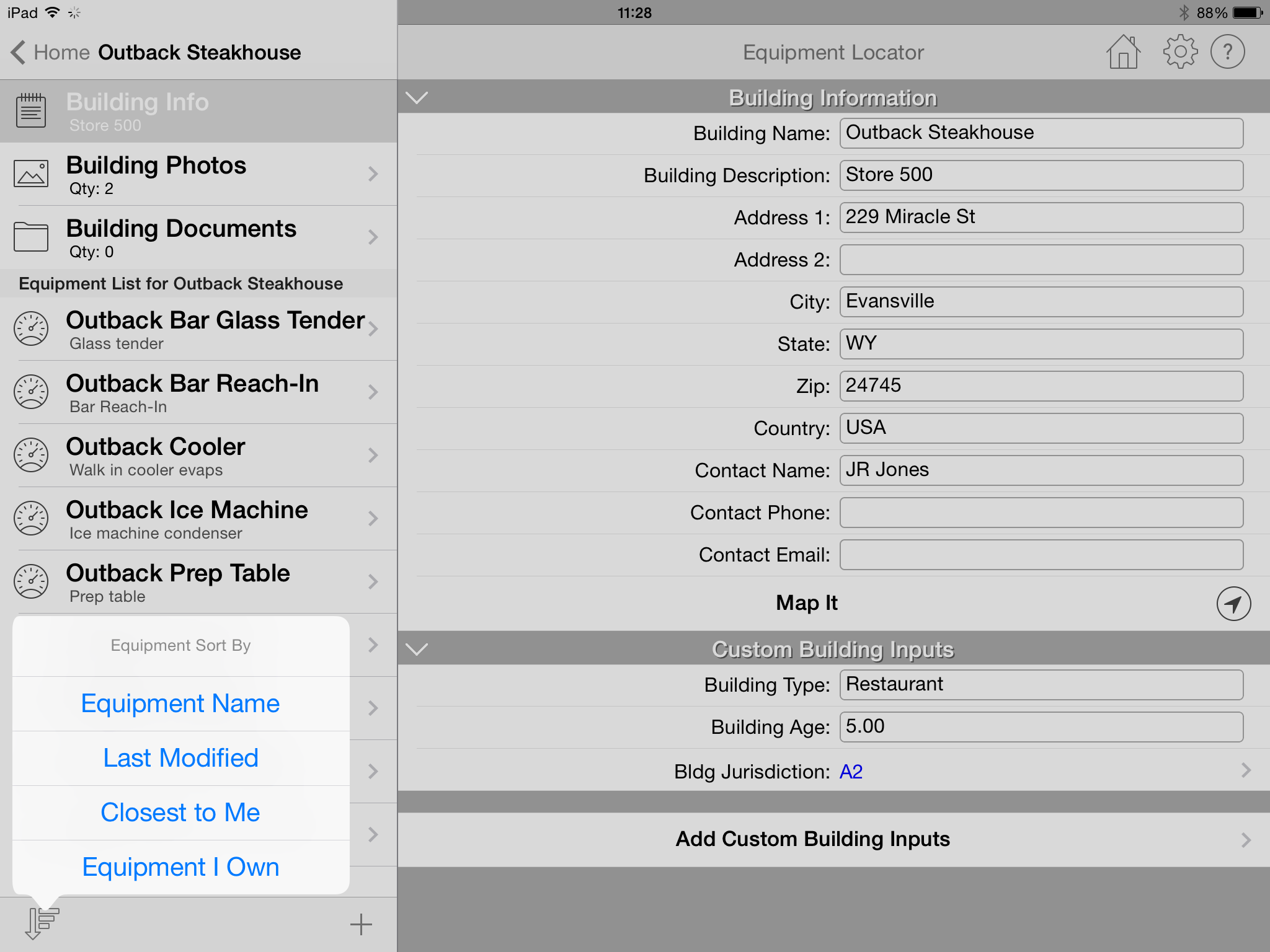
Task: Edit the Building Name field
Action: 1041,133
